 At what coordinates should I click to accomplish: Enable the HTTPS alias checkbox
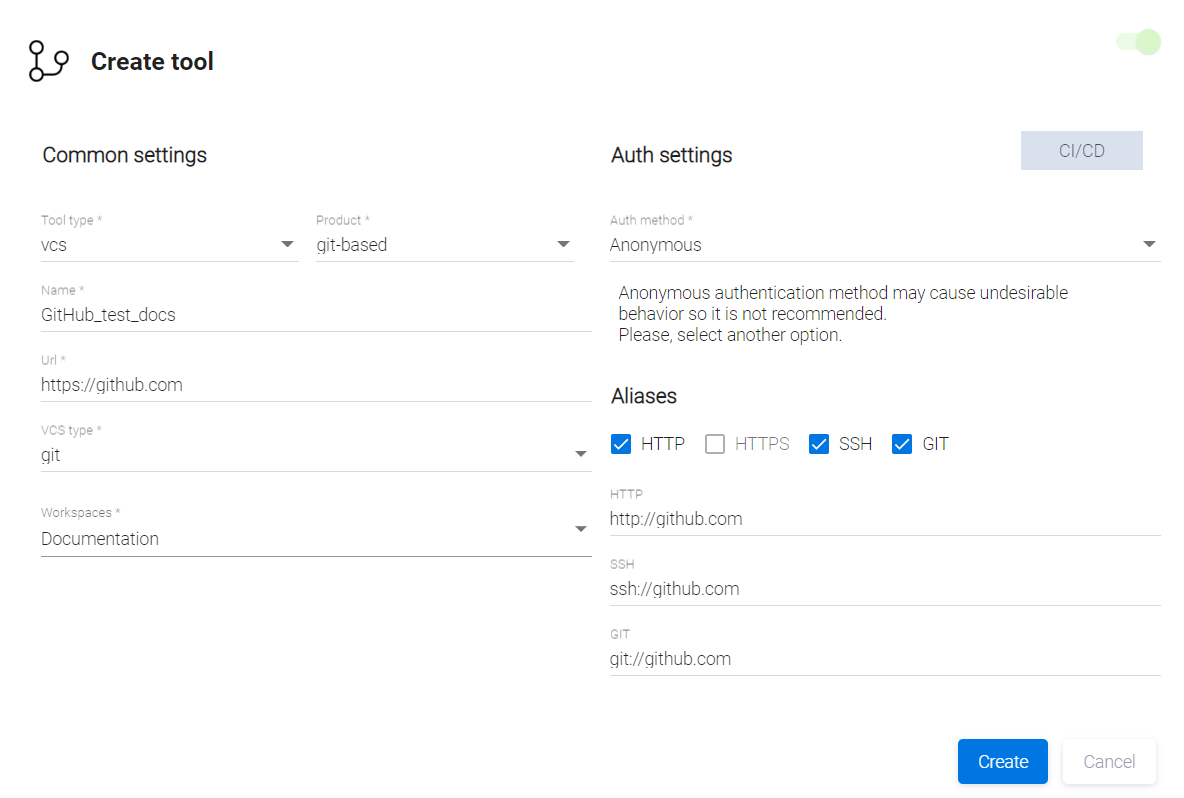pyautogui.click(x=715, y=444)
